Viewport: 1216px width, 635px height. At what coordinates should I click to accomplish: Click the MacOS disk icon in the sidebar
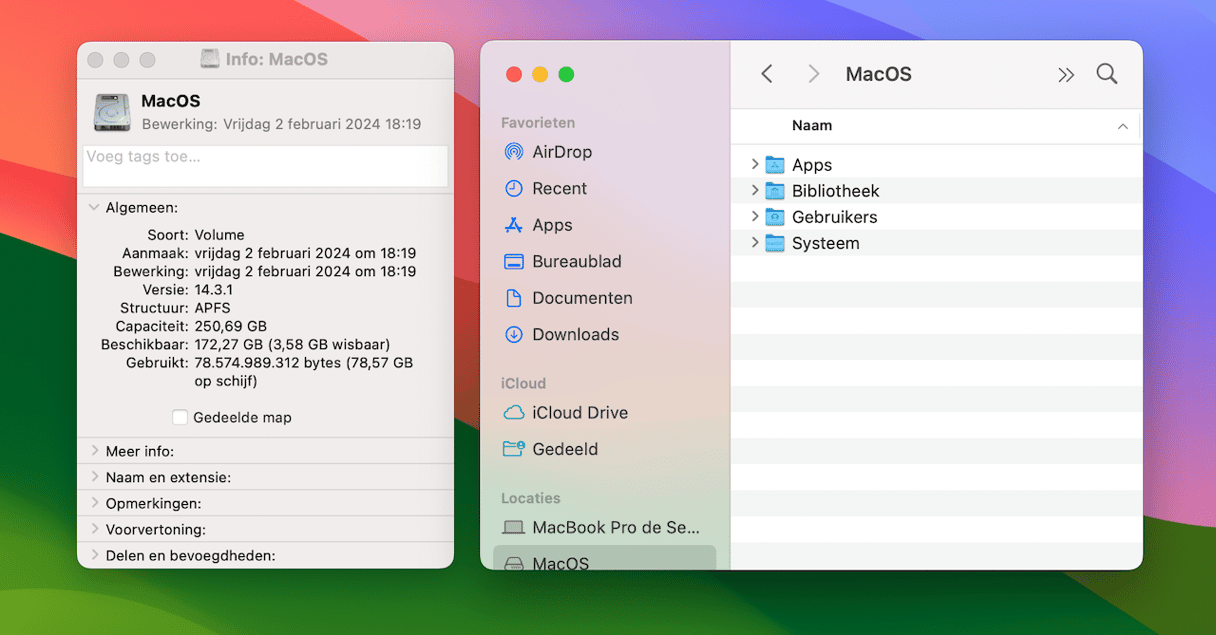click(x=513, y=564)
